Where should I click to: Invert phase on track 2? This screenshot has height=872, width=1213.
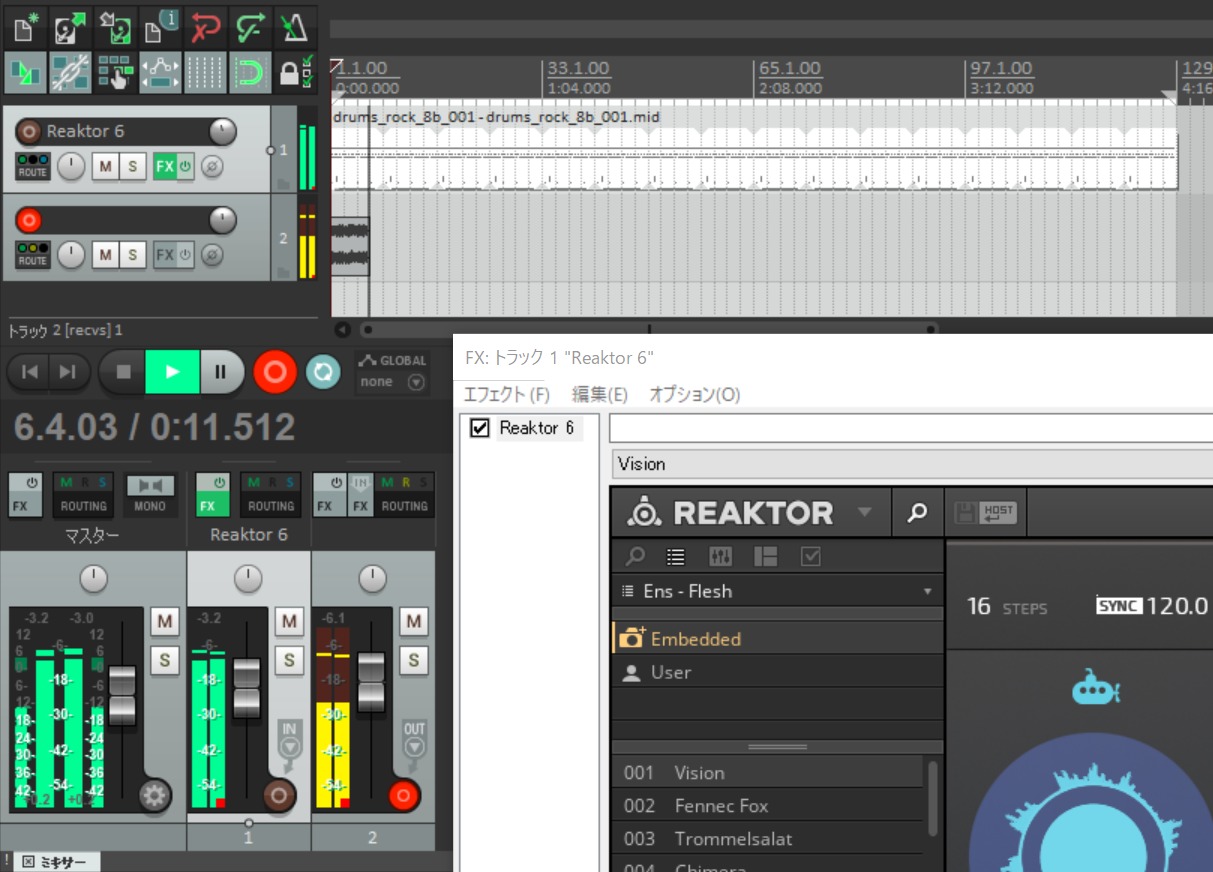coord(211,255)
